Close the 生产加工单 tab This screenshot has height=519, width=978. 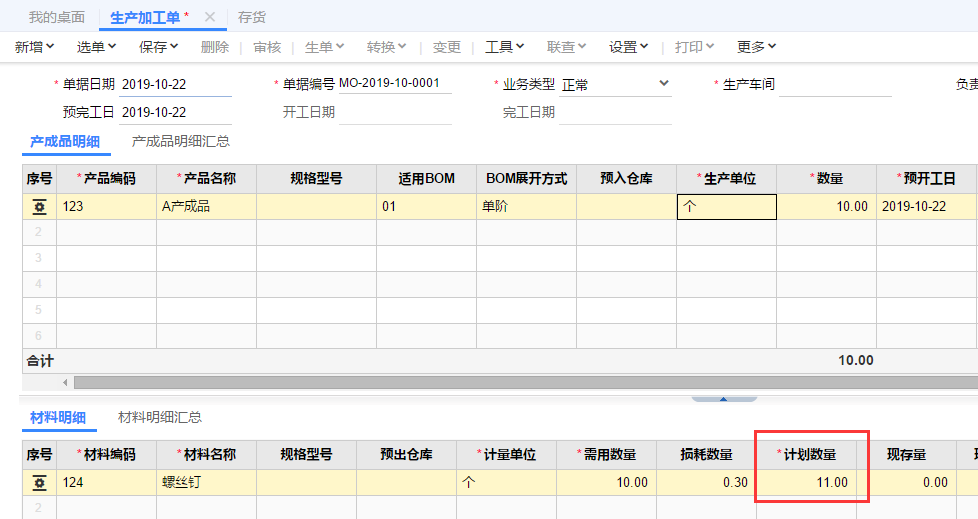[x=209, y=17]
